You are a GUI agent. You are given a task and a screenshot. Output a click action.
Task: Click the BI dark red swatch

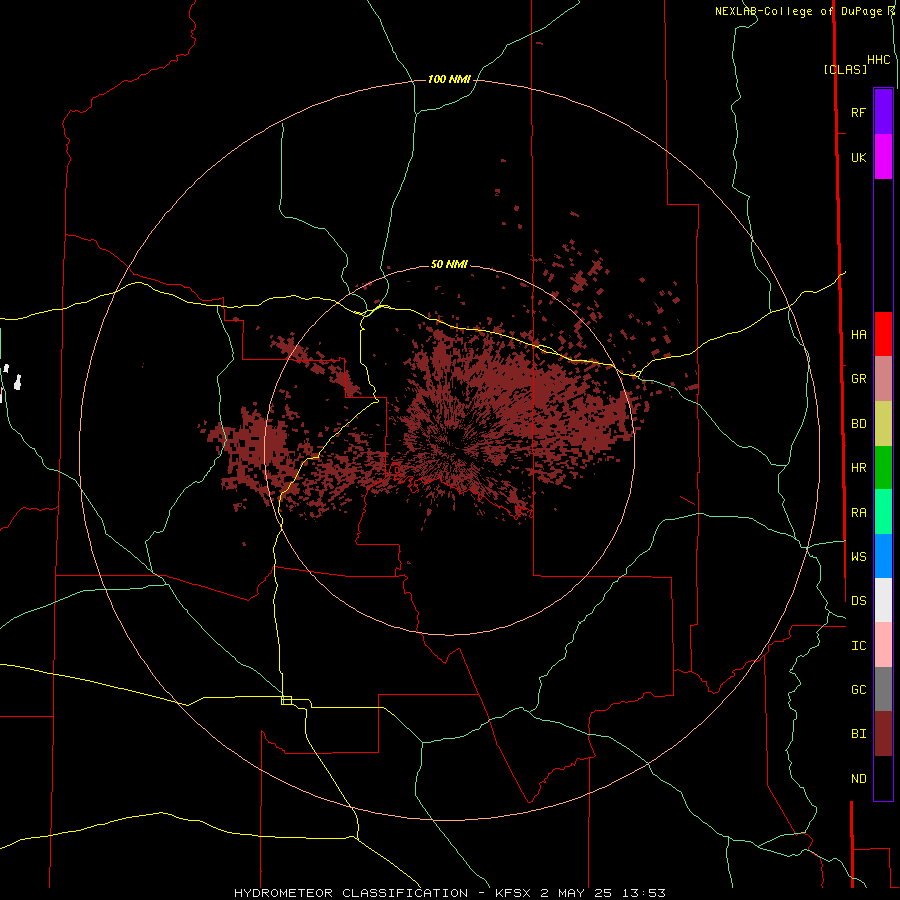(883, 734)
